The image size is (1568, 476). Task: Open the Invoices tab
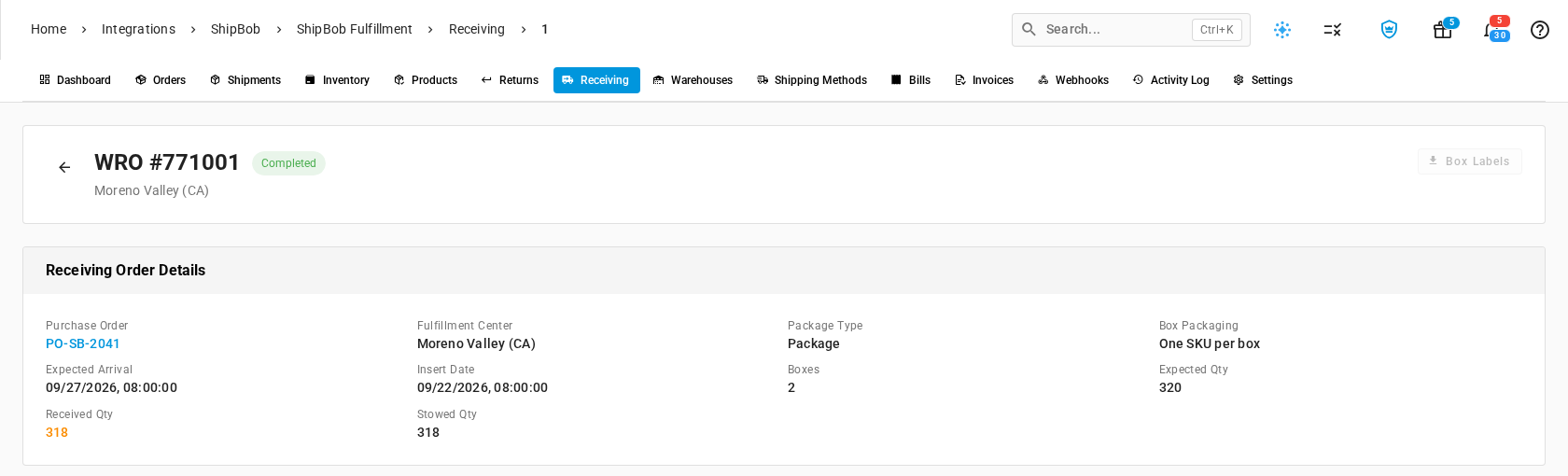[x=984, y=80]
